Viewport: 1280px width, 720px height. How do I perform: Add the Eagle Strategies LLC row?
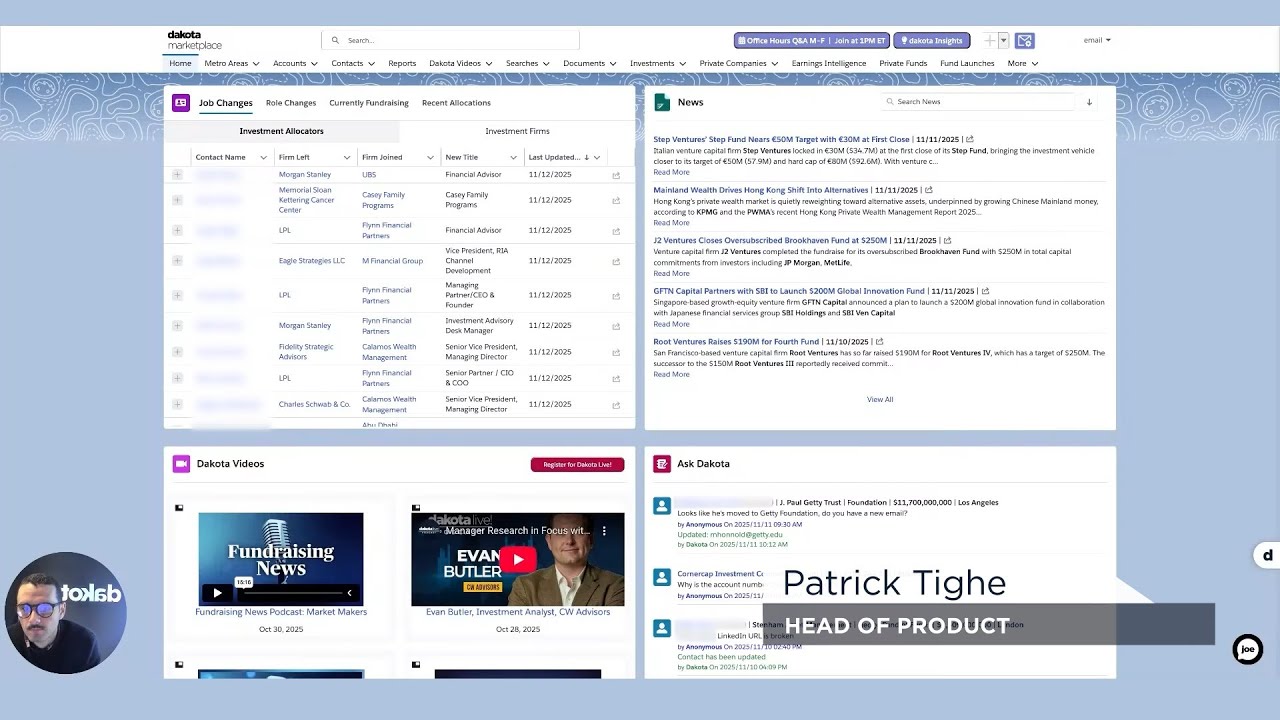point(177,260)
